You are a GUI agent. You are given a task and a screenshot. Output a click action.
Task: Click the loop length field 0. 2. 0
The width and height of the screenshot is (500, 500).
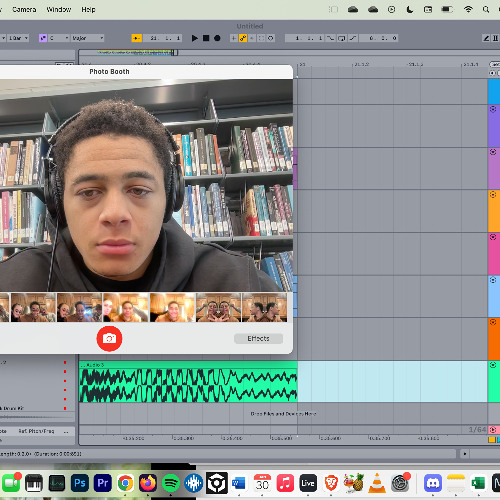379,38
